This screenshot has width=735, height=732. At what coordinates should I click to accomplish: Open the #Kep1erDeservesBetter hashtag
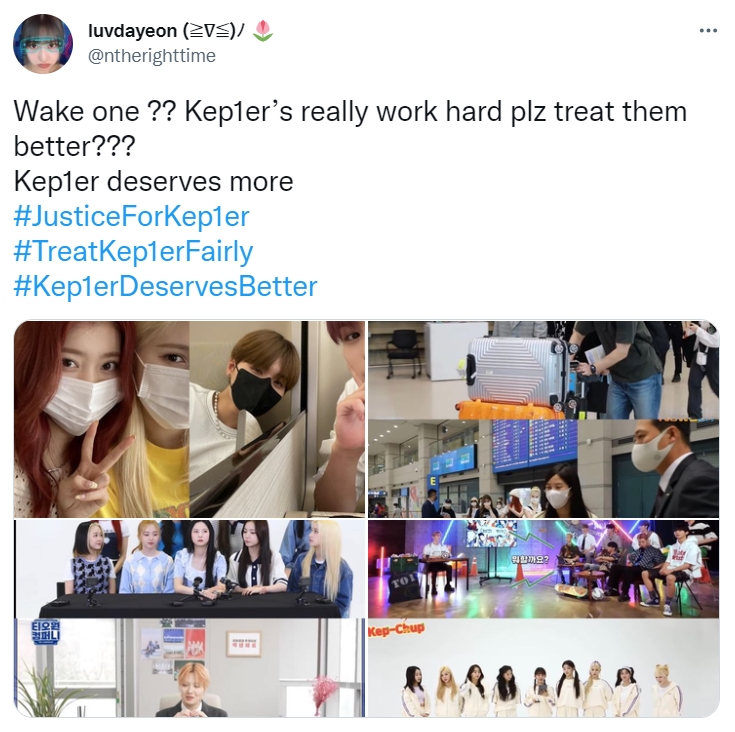[165, 286]
